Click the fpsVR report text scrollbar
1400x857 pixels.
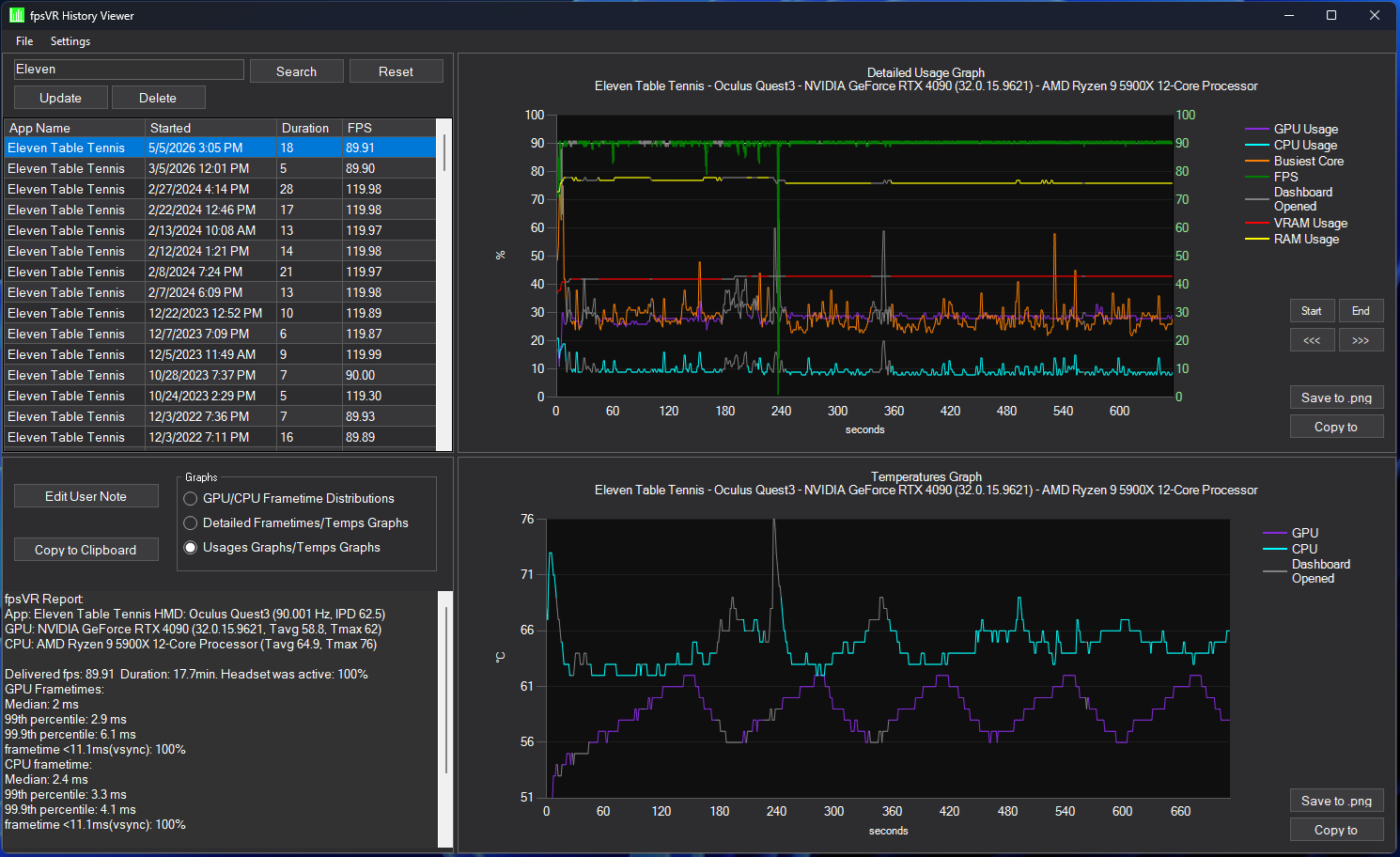445,719
